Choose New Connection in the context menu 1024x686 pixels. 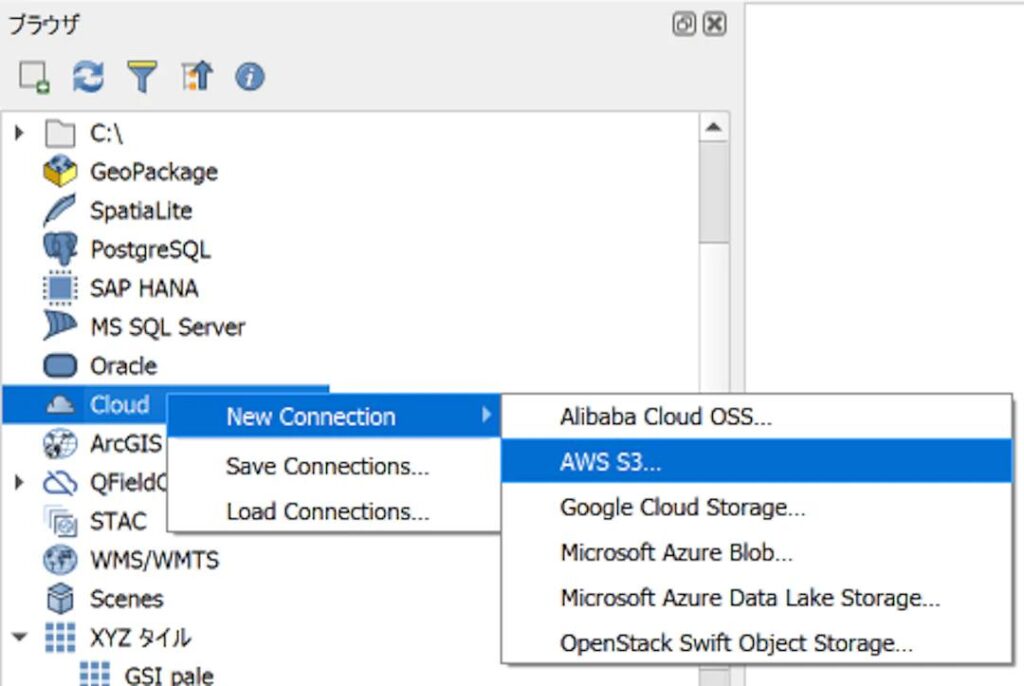334,416
